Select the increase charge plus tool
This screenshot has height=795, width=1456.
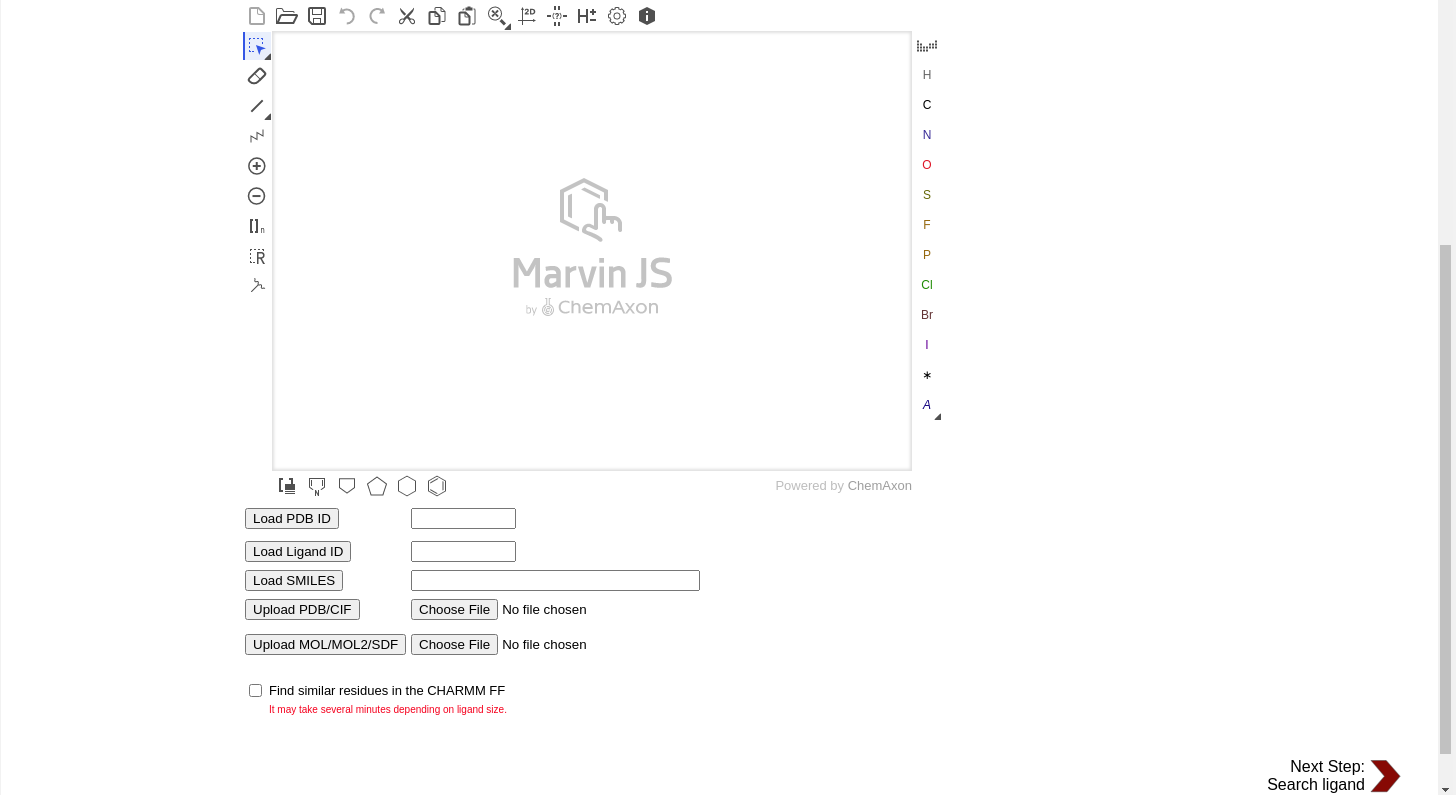point(257,166)
